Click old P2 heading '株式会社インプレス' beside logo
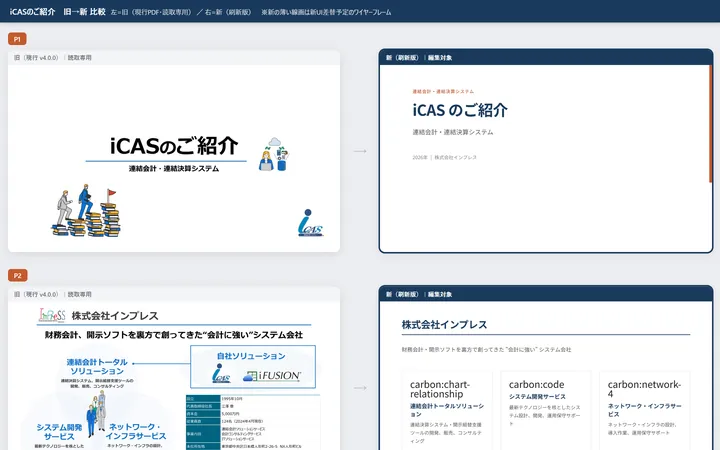The width and height of the screenshot is (720, 450). click(115, 316)
